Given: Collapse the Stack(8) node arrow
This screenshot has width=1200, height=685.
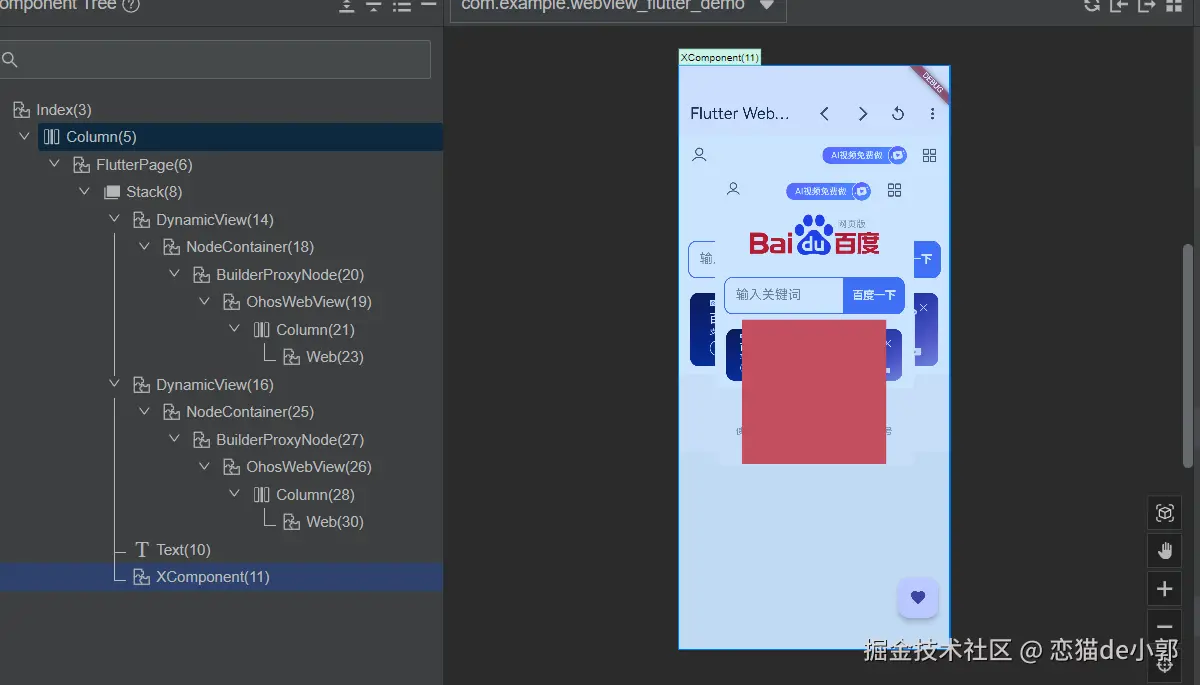Looking at the screenshot, I should point(85,191).
